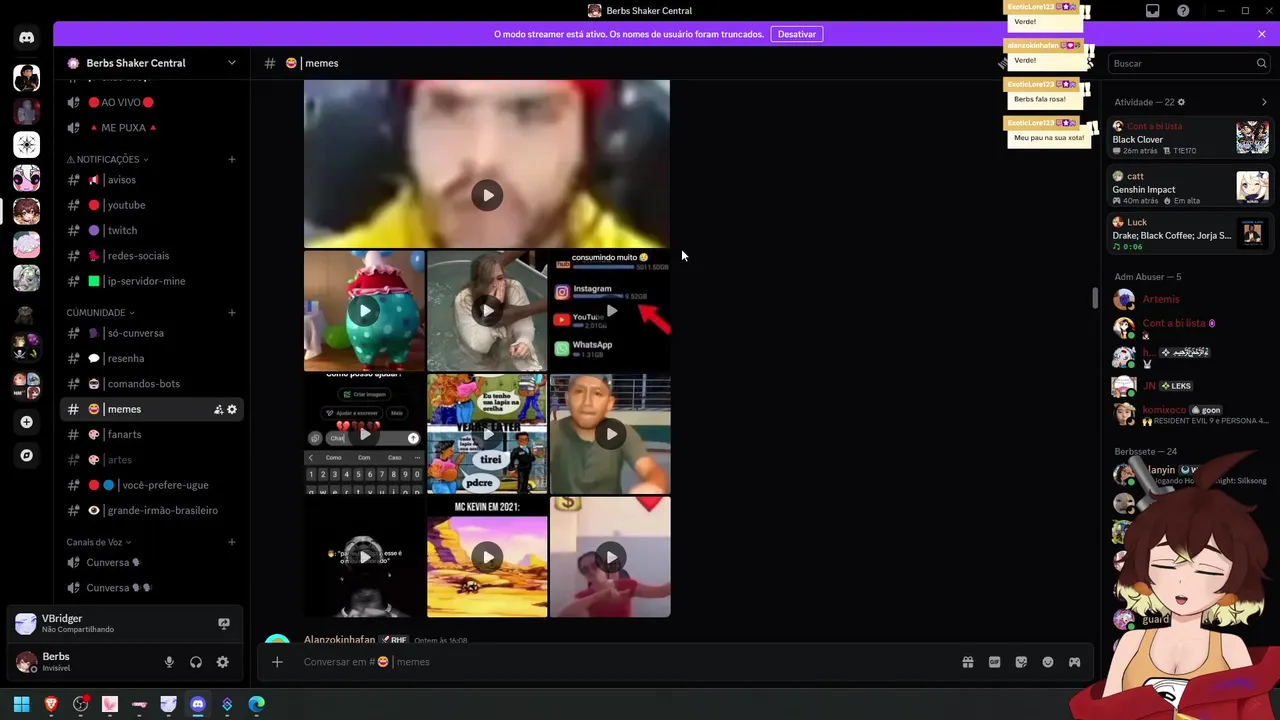Add a new server
The height and width of the screenshot is (720, 1280).
26,422
